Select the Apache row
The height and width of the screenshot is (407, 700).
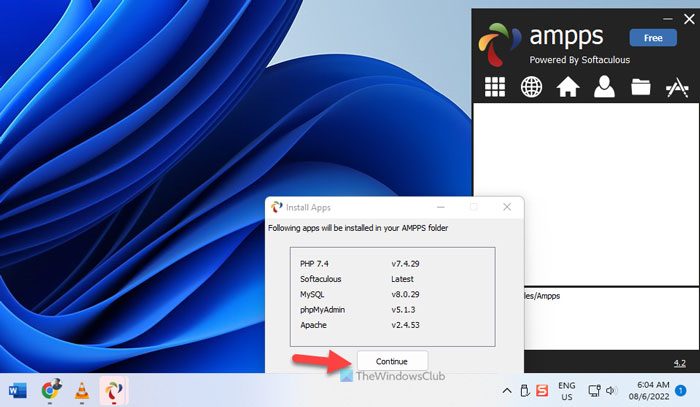tap(360, 325)
